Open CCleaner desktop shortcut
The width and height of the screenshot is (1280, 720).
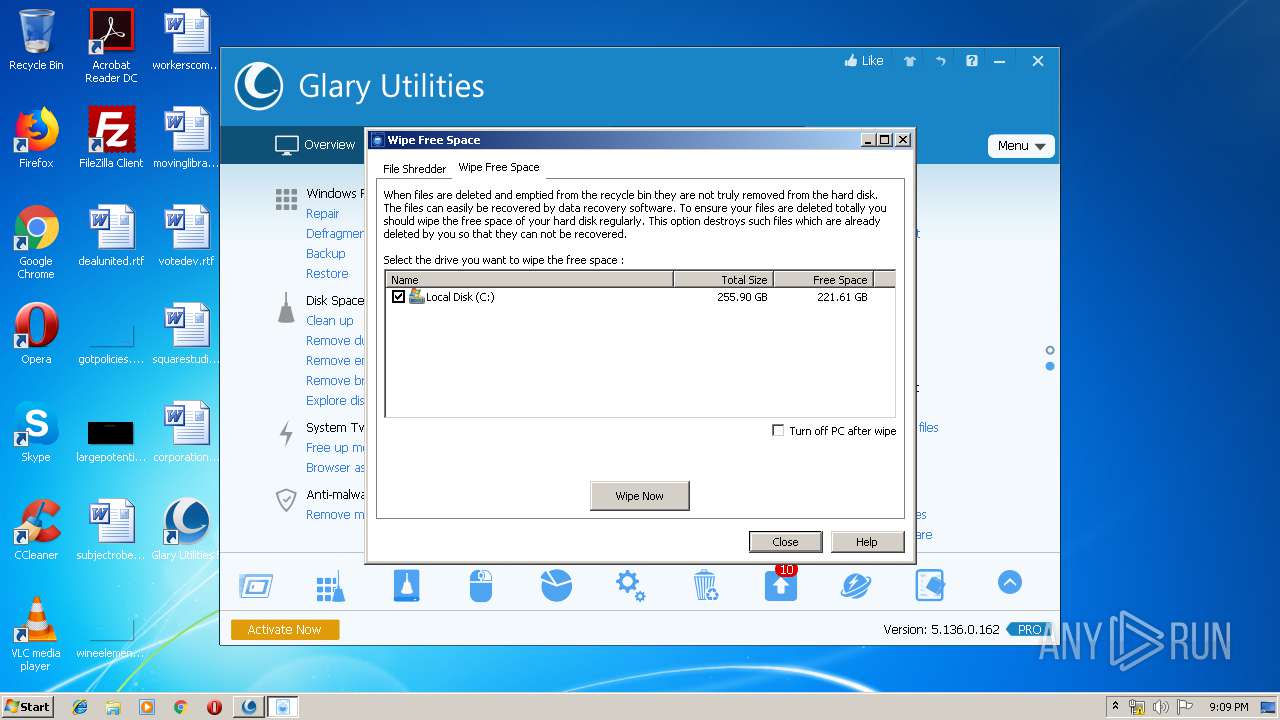click(36, 530)
